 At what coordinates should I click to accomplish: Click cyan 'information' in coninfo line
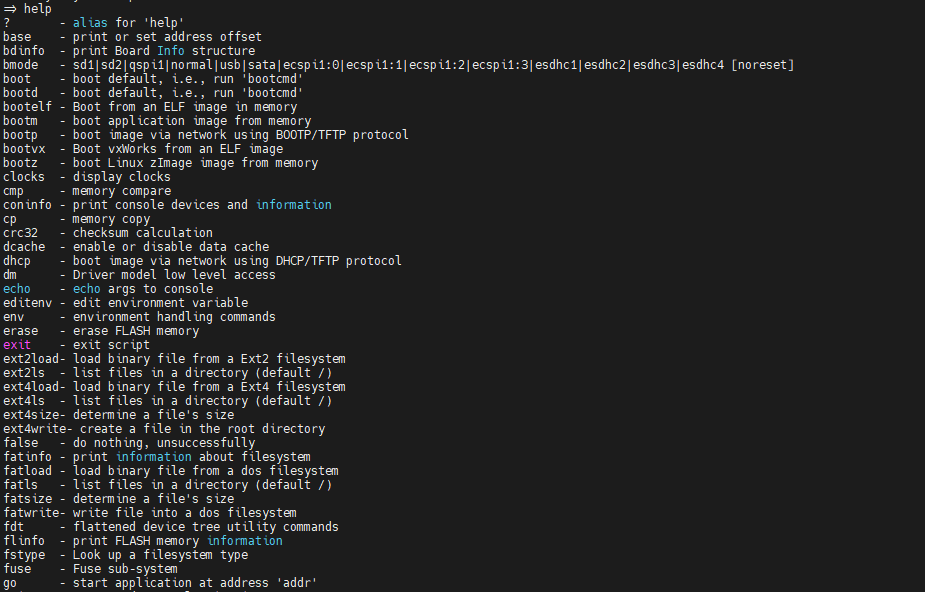coord(294,205)
